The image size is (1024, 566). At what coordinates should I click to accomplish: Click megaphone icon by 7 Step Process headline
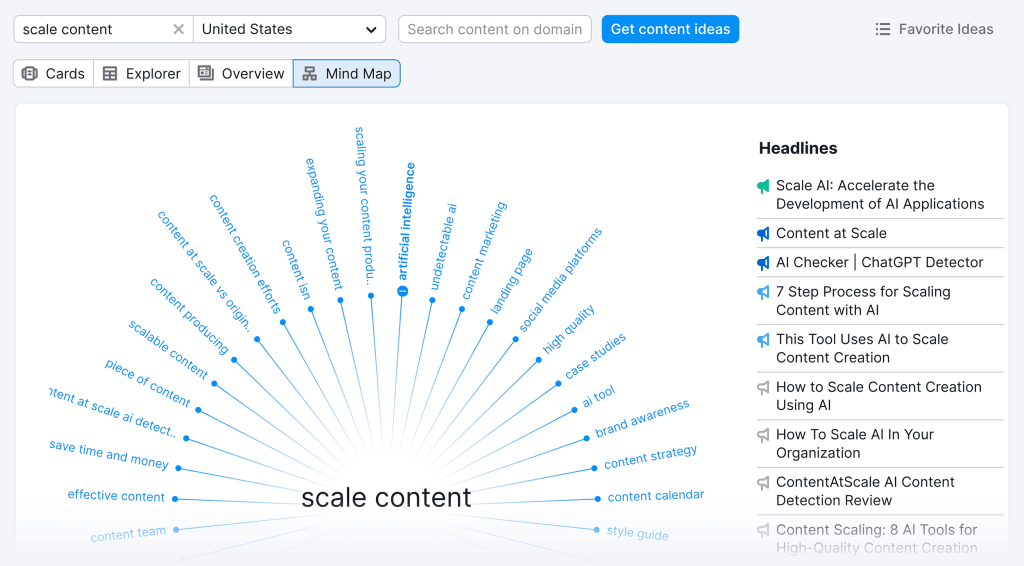pos(764,292)
